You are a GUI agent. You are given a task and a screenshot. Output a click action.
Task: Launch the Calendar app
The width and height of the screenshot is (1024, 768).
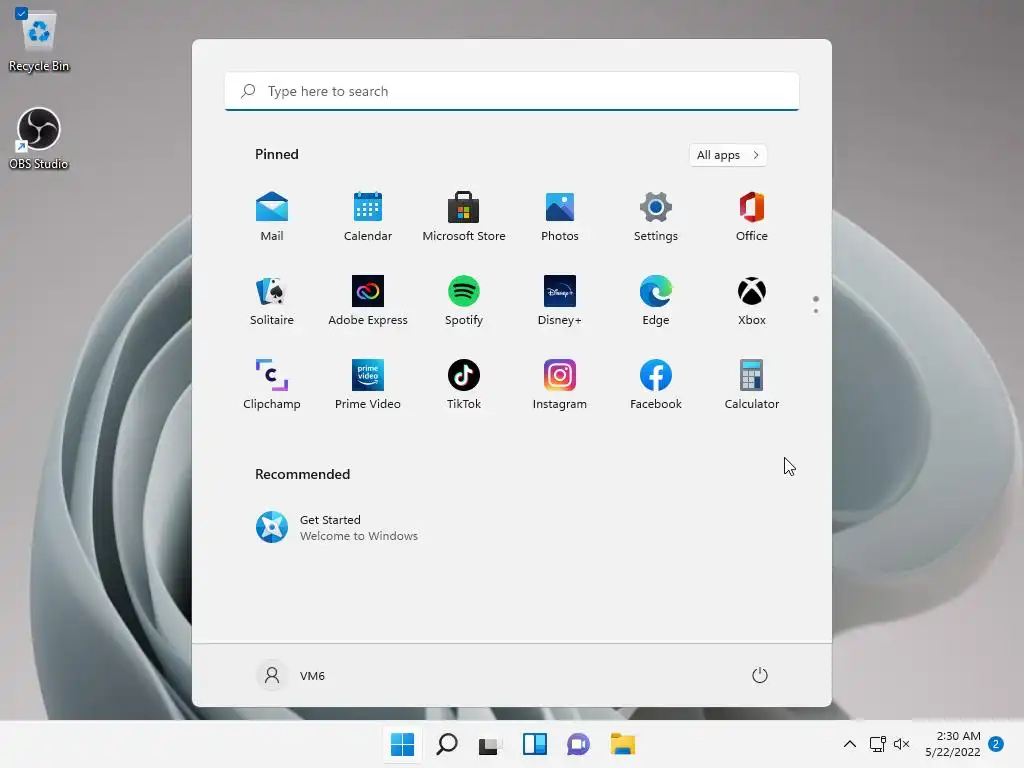coord(368,216)
